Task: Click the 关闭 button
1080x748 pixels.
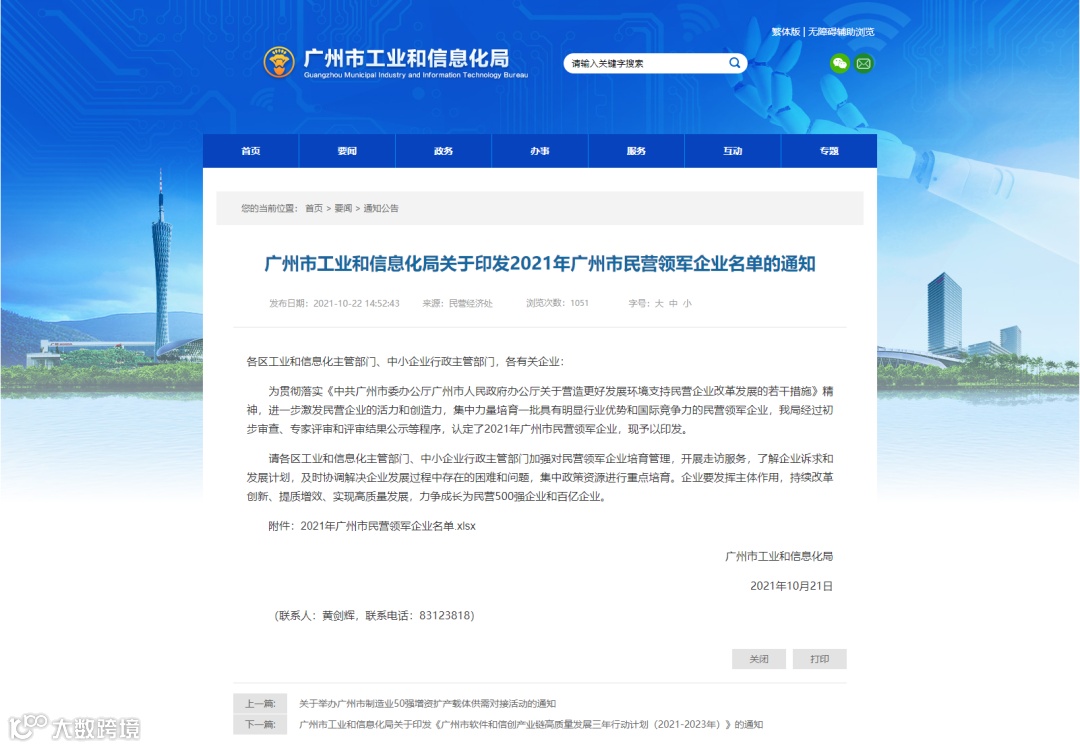Action: [x=759, y=659]
